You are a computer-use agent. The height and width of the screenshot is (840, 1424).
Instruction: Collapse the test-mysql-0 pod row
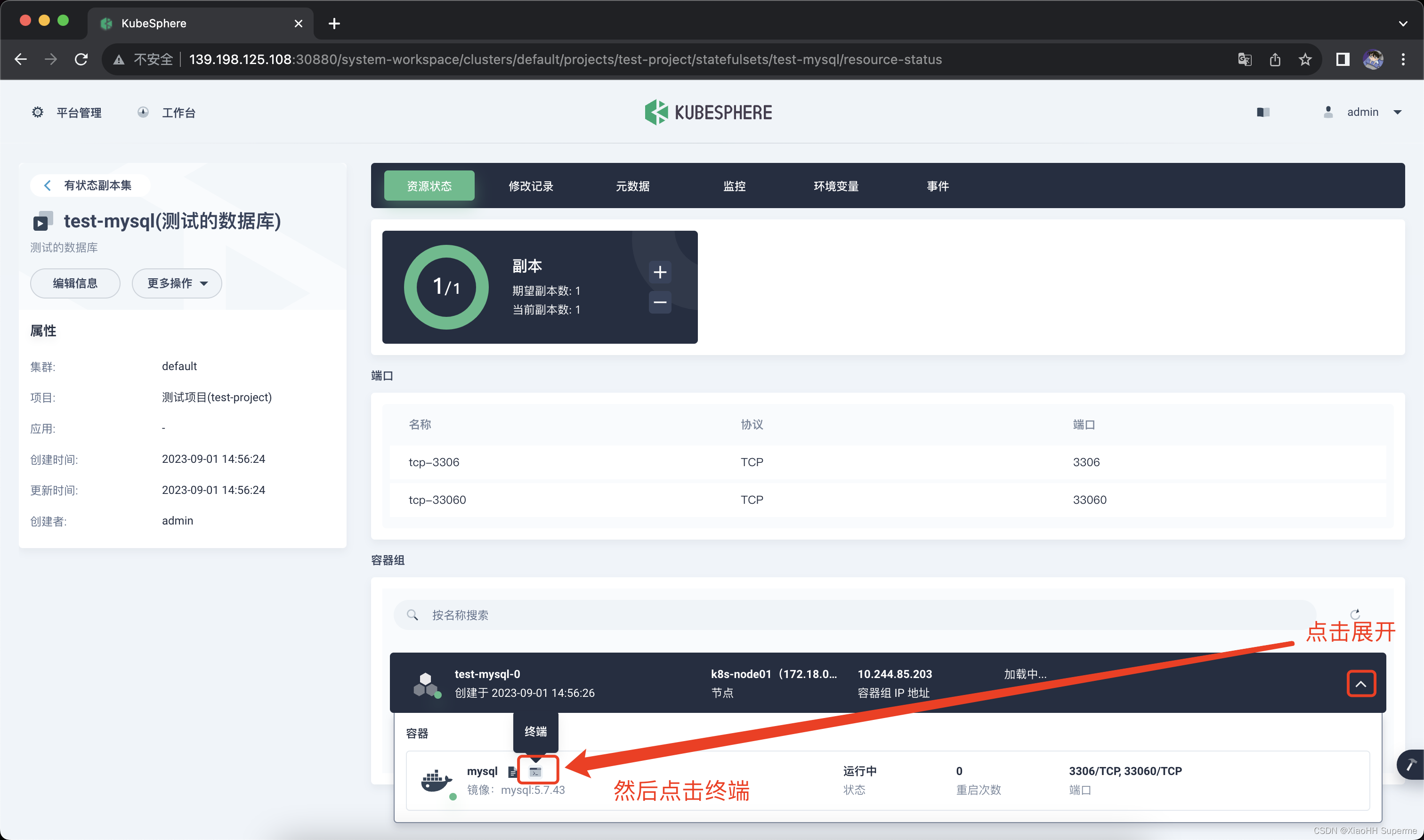click(1360, 684)
